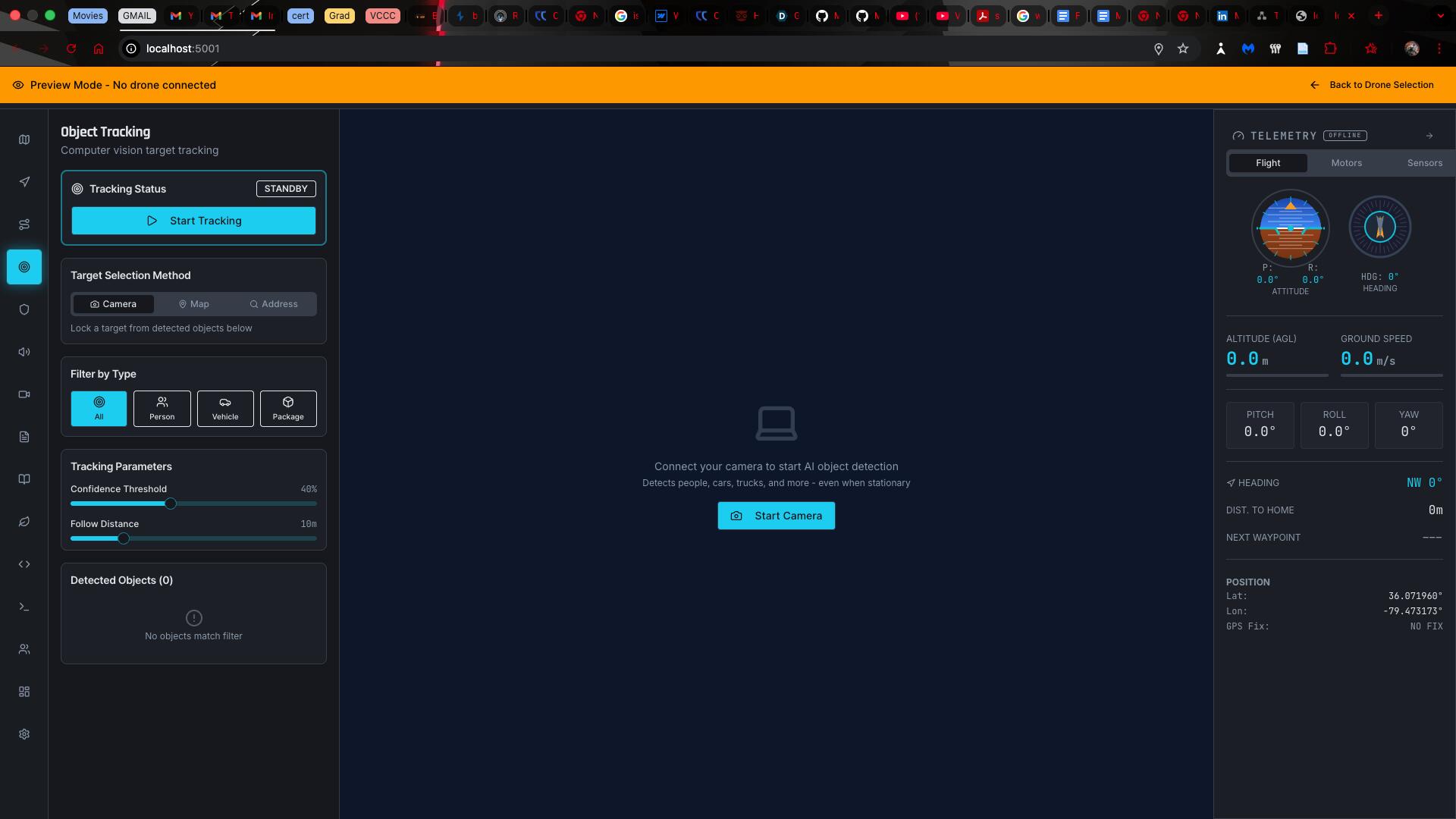This screenshot has width=1456, height=819.
Task: Select the flight navigation icon in sidebar
Action: pyautogui.click(x=24, y=182)
